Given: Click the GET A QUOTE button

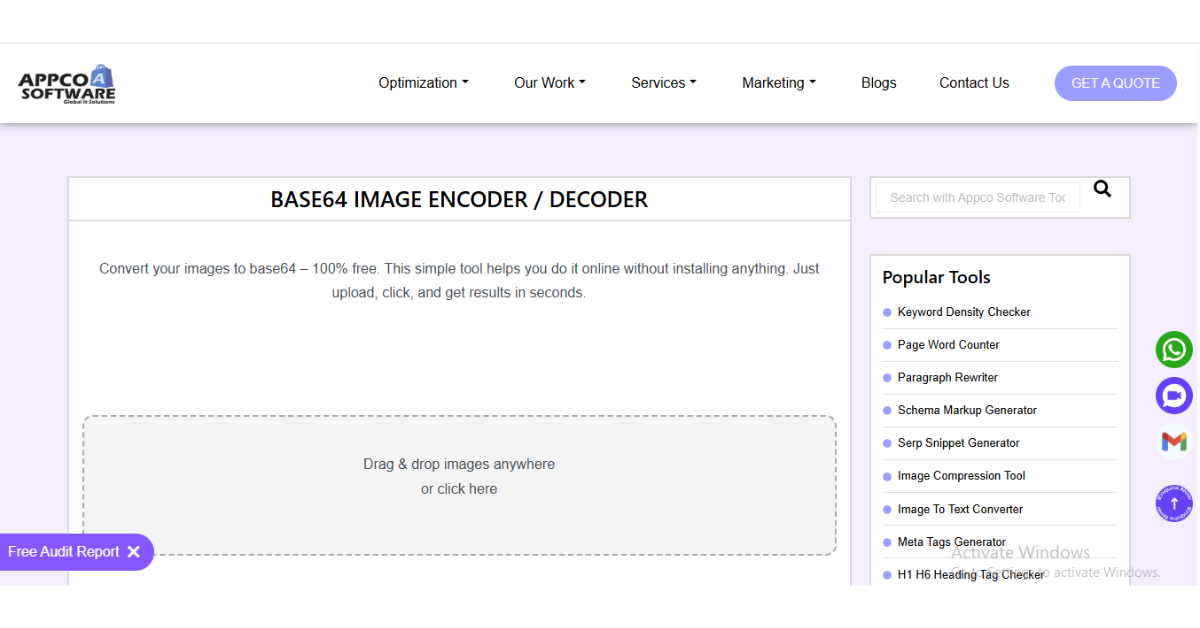Looking at the screenshot, I should [1115, 83].
